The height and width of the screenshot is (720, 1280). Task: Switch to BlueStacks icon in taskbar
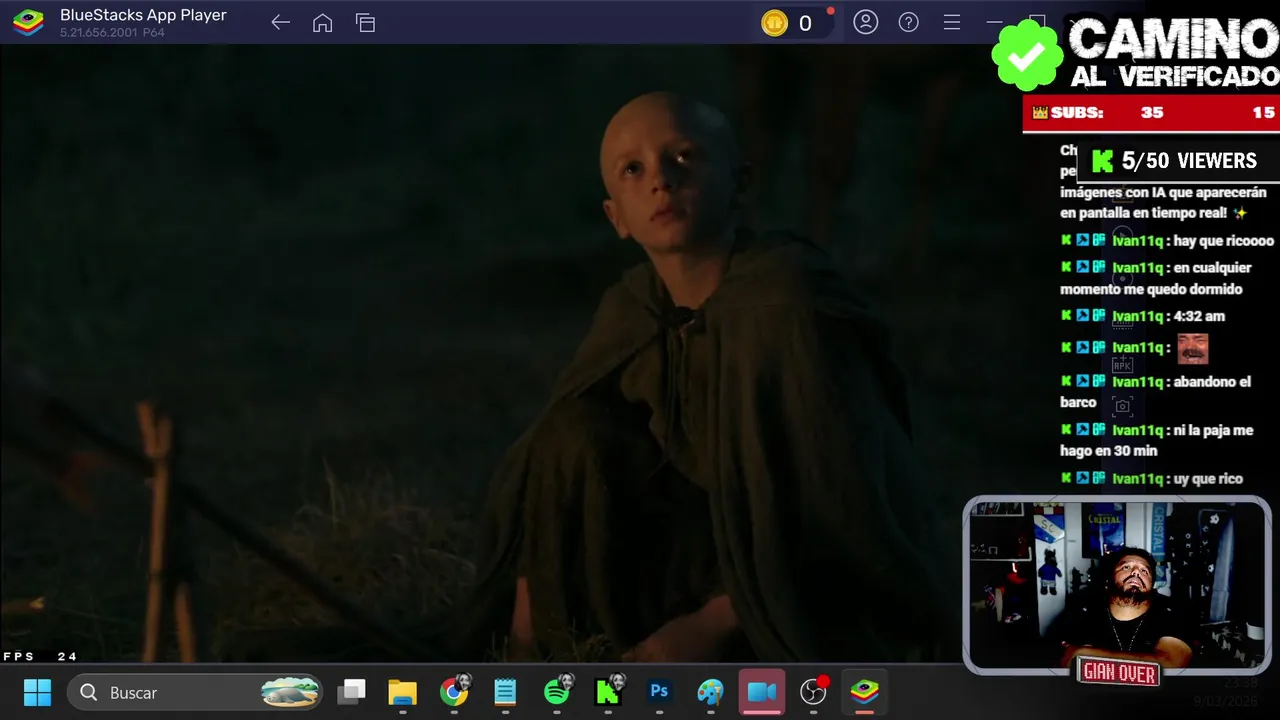click(x=865, y=692)
